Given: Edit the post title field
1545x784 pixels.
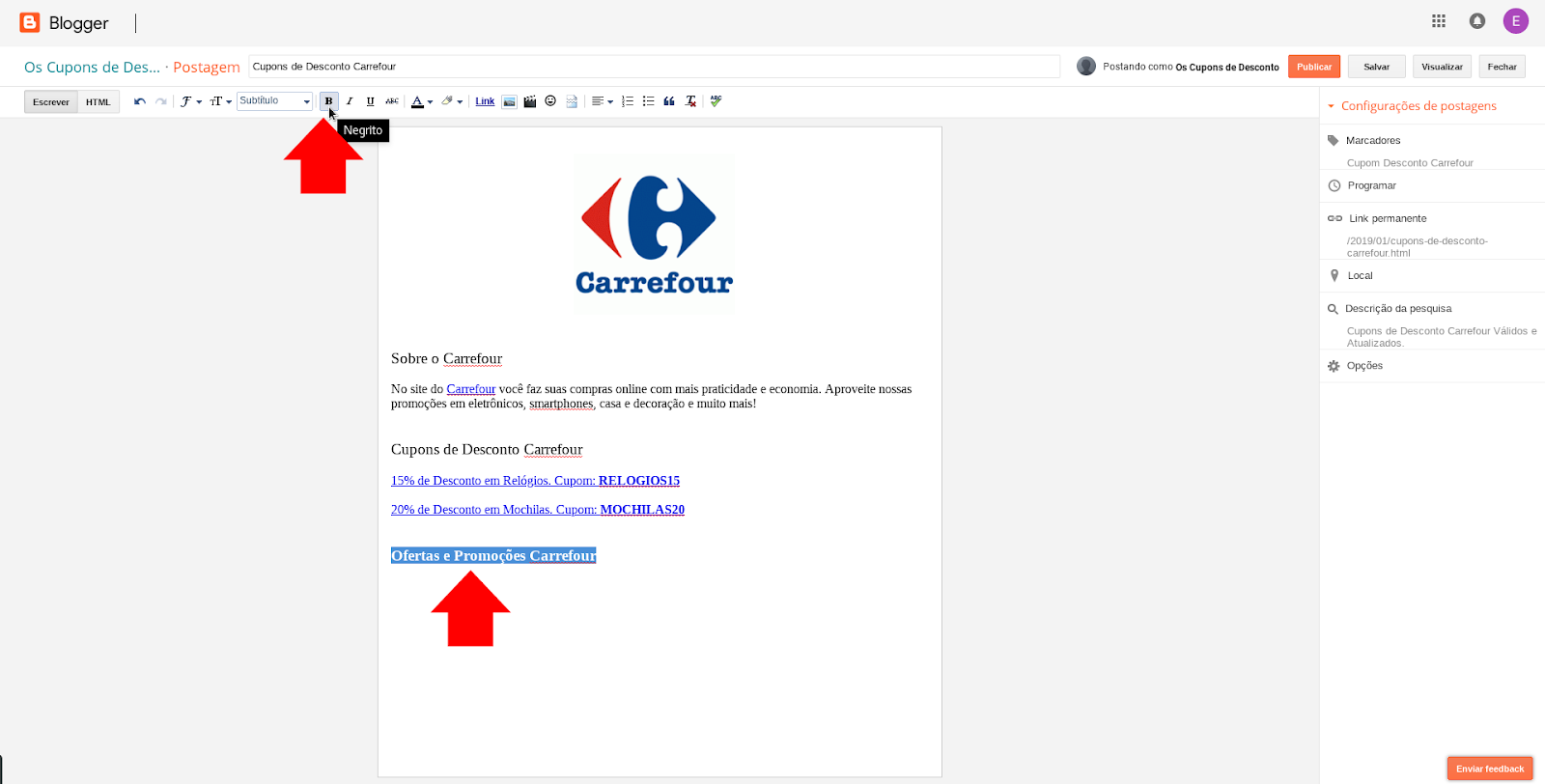Looking at the screenshot, I should click(654, 67).
